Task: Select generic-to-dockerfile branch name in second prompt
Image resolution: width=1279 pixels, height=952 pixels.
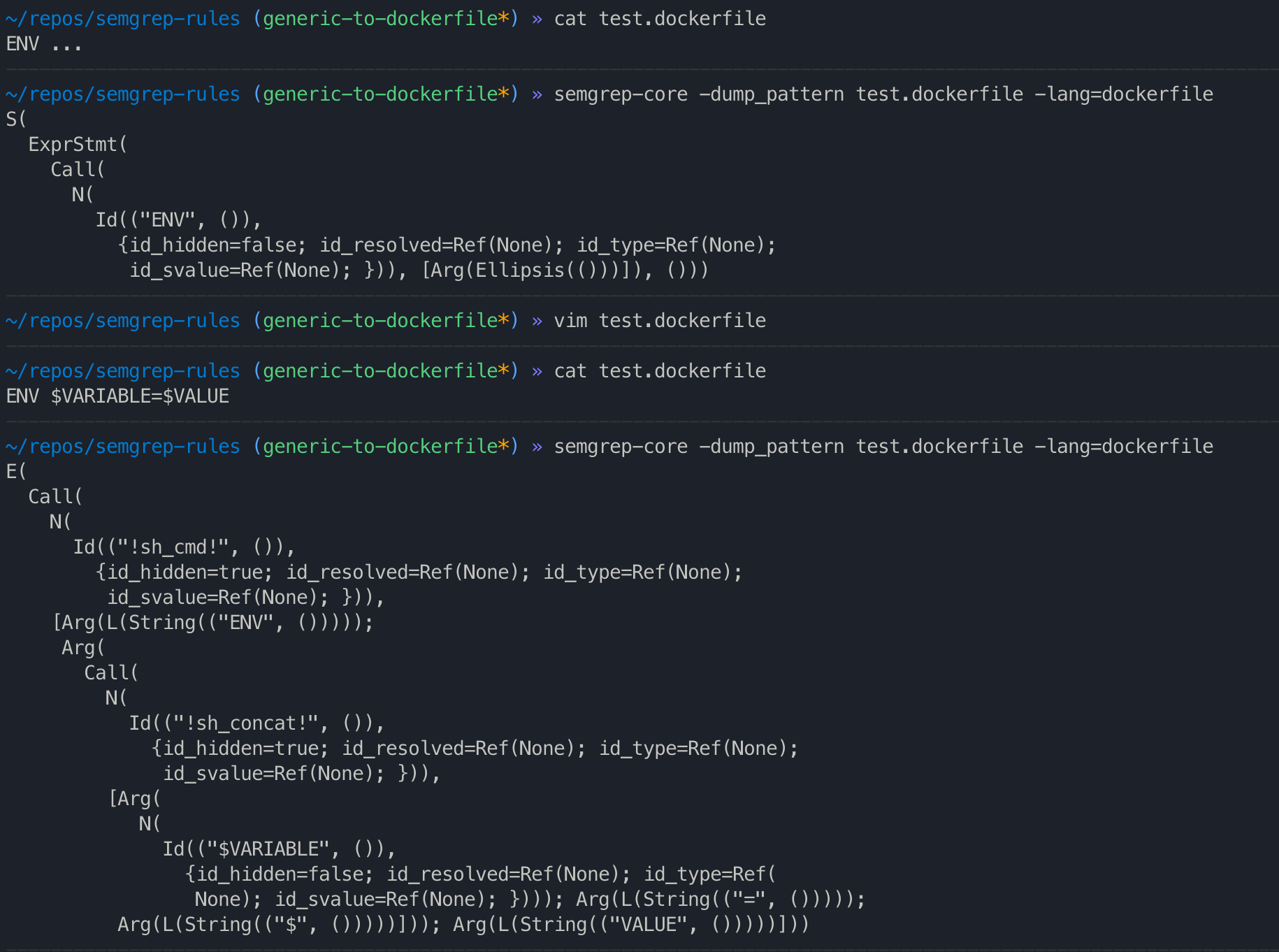Action: 380,94
